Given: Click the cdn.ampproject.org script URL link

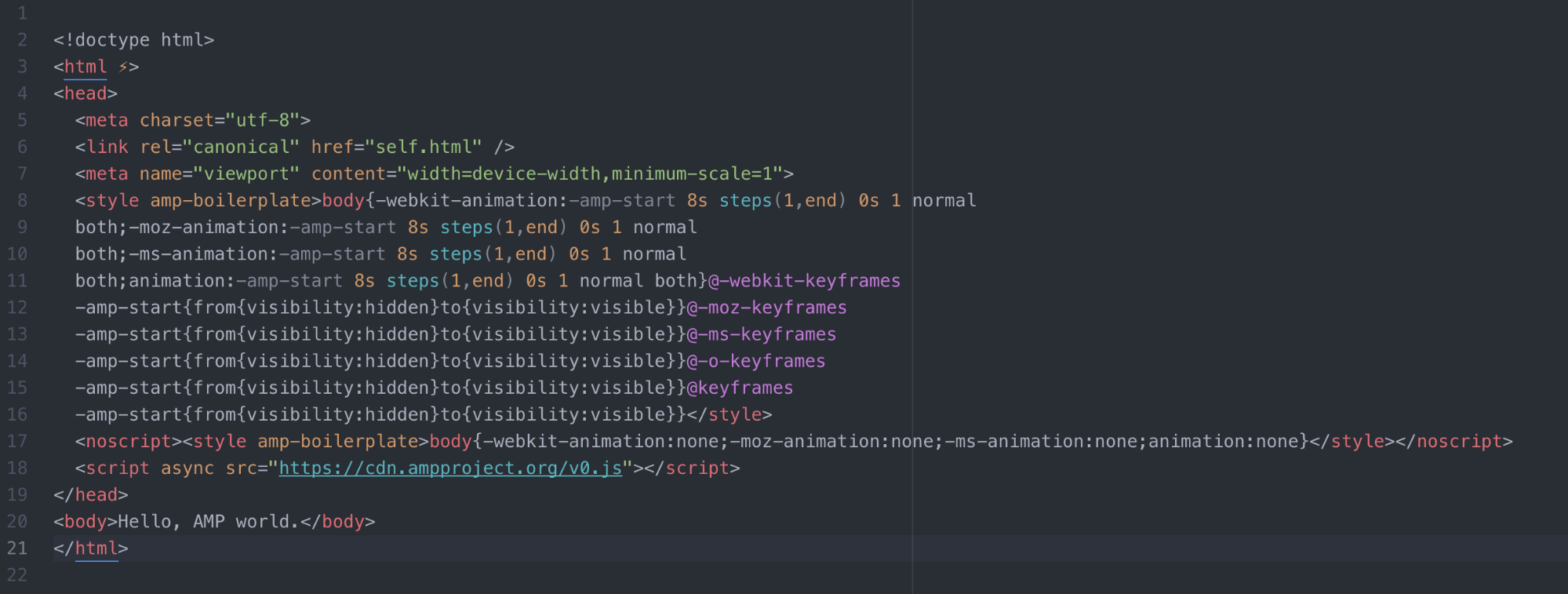Looking at the screenshot, I should 450,468.
